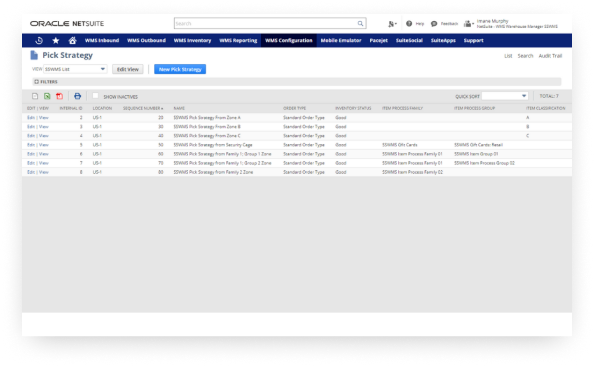Click the Oracle NetSuite logo
The height and width of the screenshot is (367, 594).
point(67,23)
